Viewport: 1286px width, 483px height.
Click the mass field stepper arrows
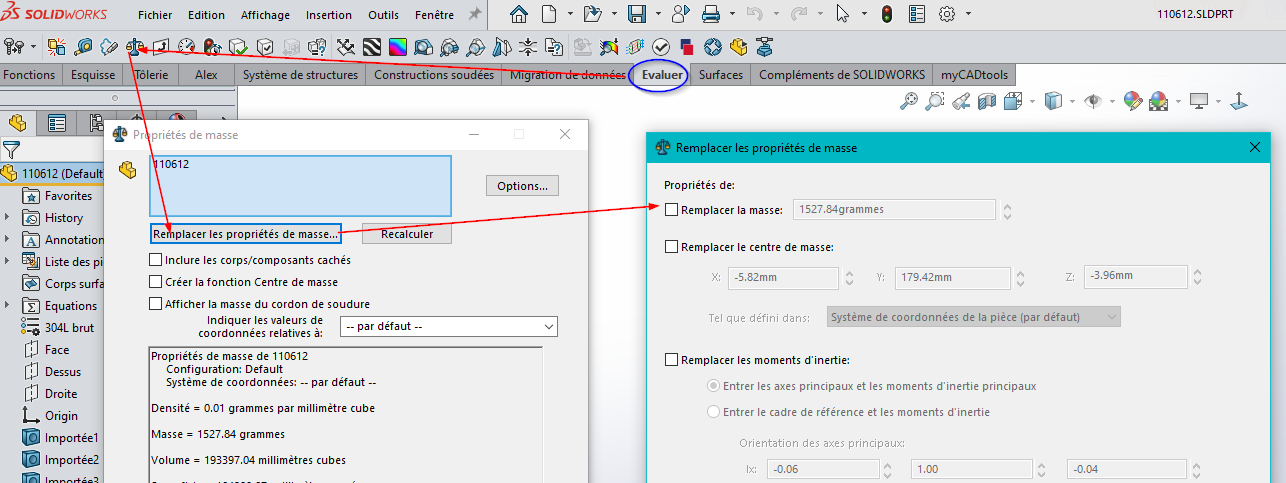pos(1007,211)
